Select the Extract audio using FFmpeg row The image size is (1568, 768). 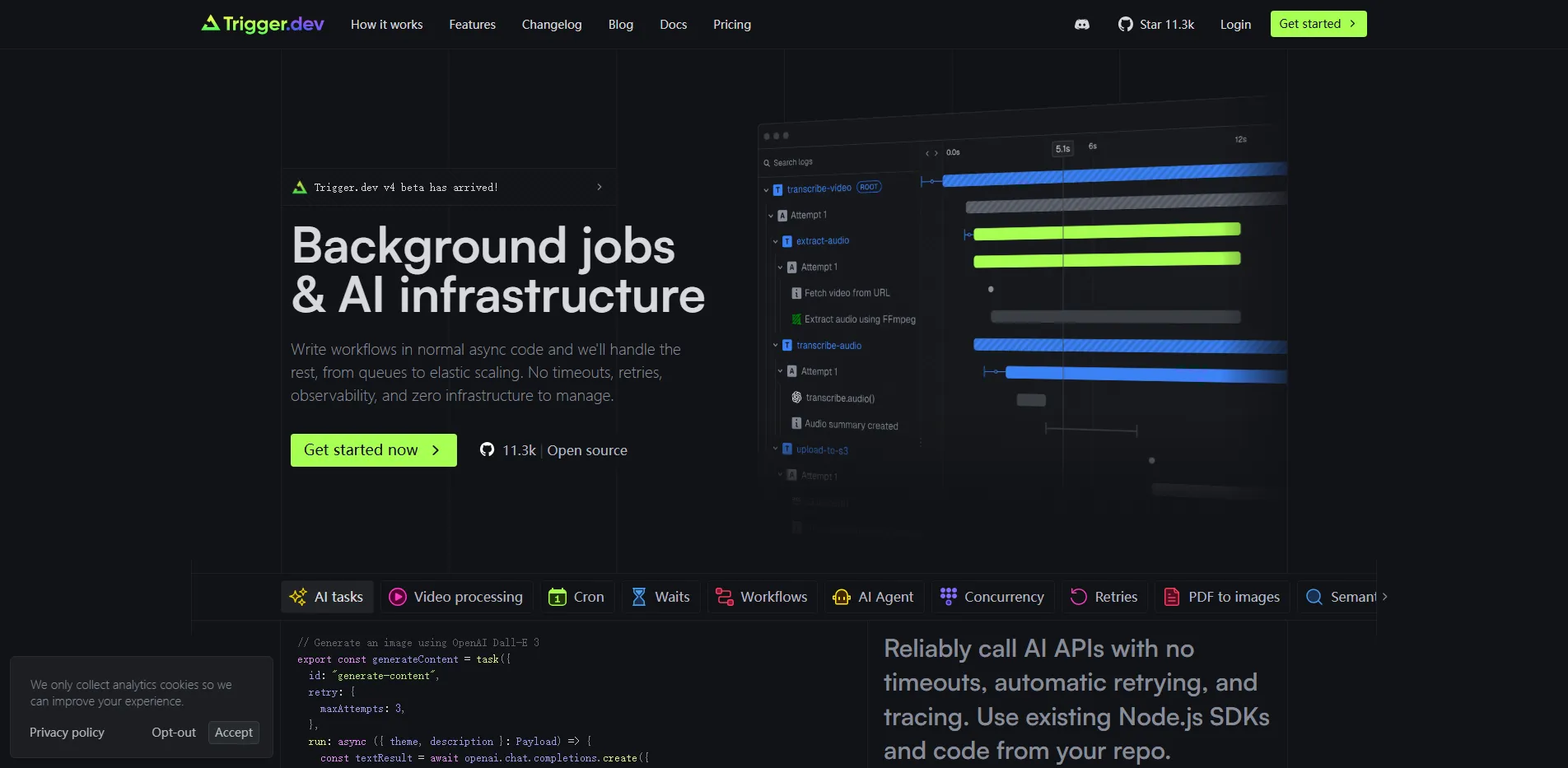click(x=853, y=319)
